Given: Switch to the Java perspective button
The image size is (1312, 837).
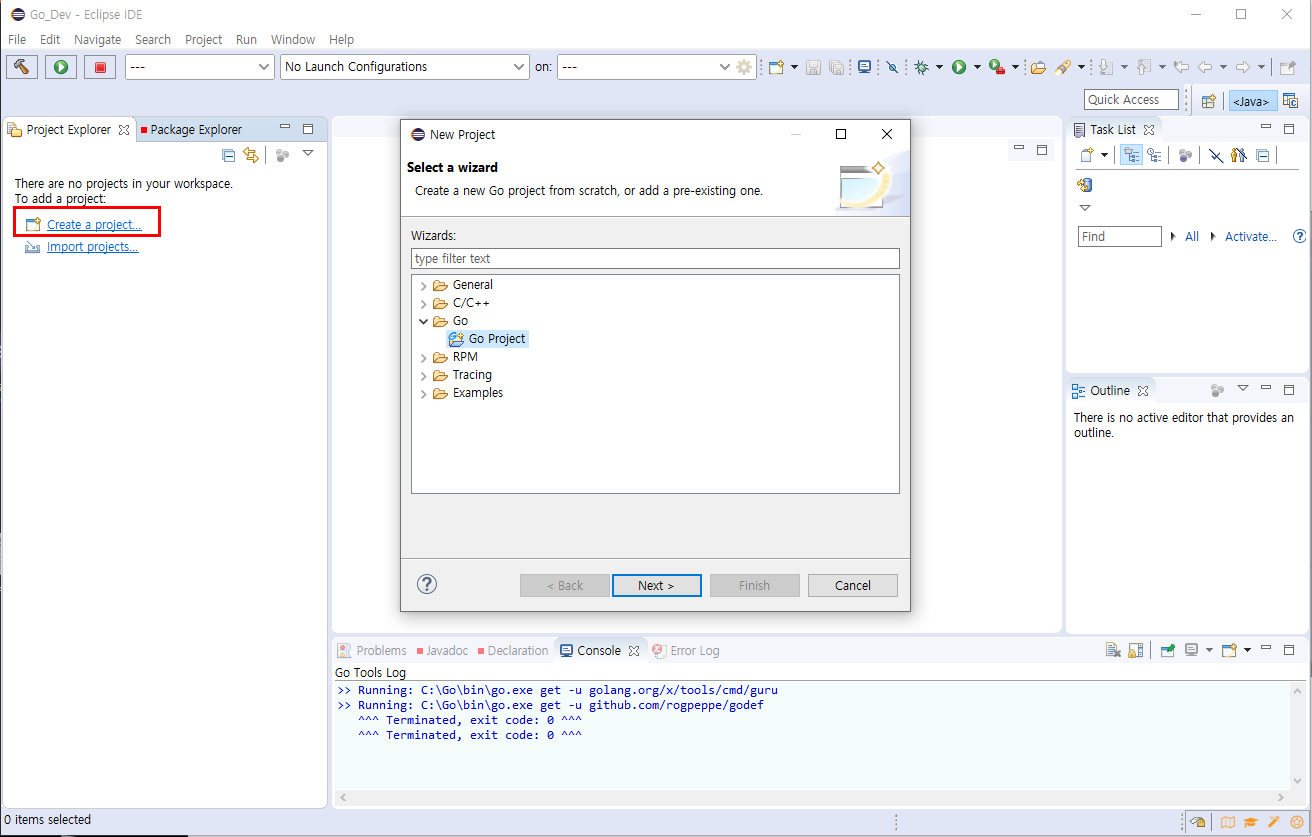Looking at the screenshot, I should (x=1252, y=100).
